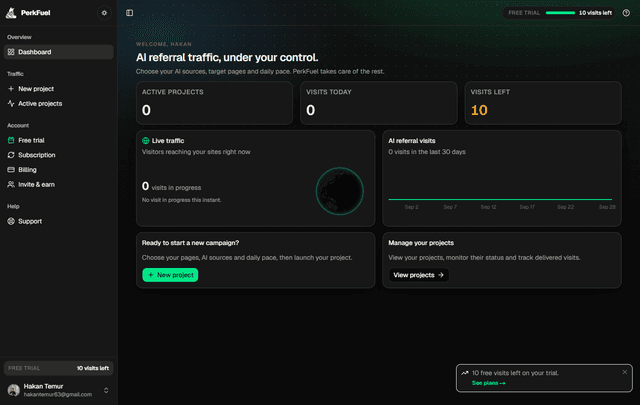
Task: Open settings via the gear icon
Action: pos(104,13)
